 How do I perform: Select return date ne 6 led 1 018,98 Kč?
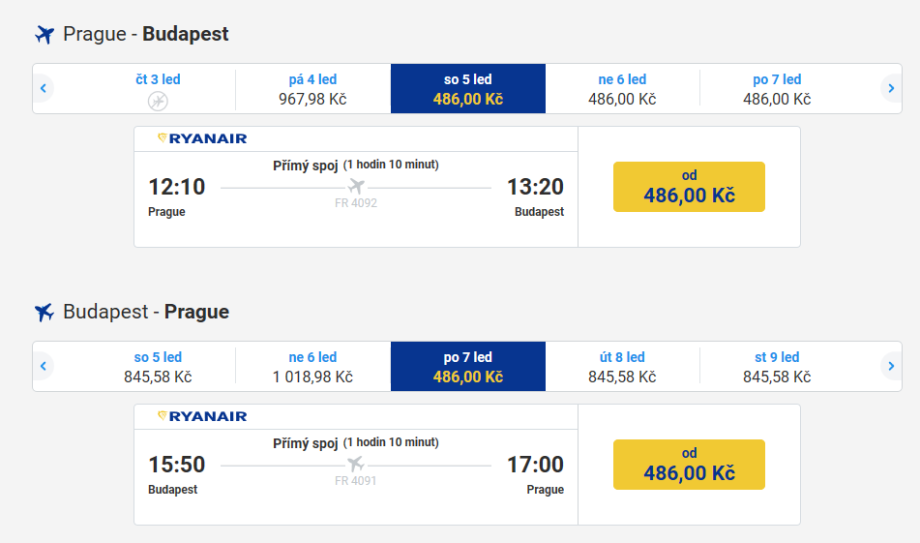pyautogui.click(x=313, y=367)
